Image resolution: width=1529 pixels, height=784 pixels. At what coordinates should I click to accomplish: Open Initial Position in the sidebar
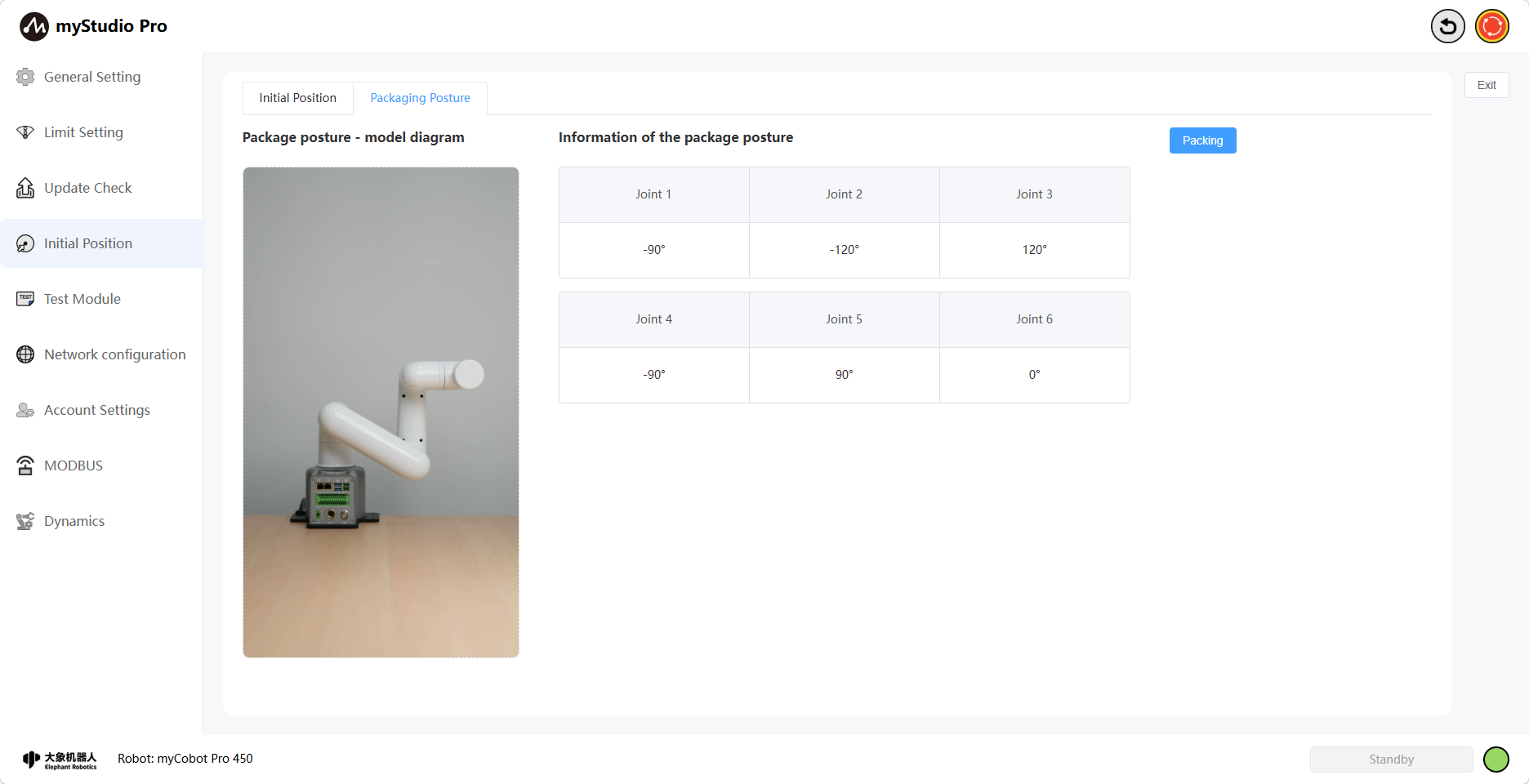(x=88, y=243)
